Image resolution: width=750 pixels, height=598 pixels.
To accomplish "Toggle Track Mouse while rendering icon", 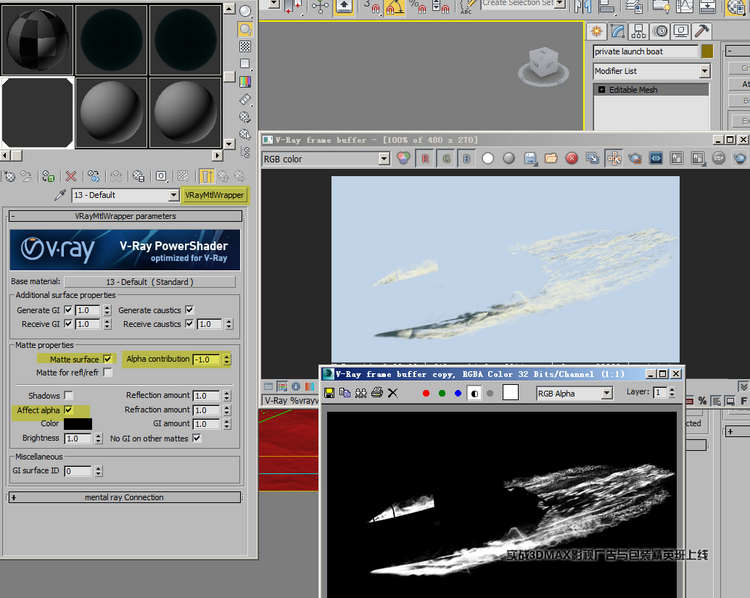I will tap(614, 158).
